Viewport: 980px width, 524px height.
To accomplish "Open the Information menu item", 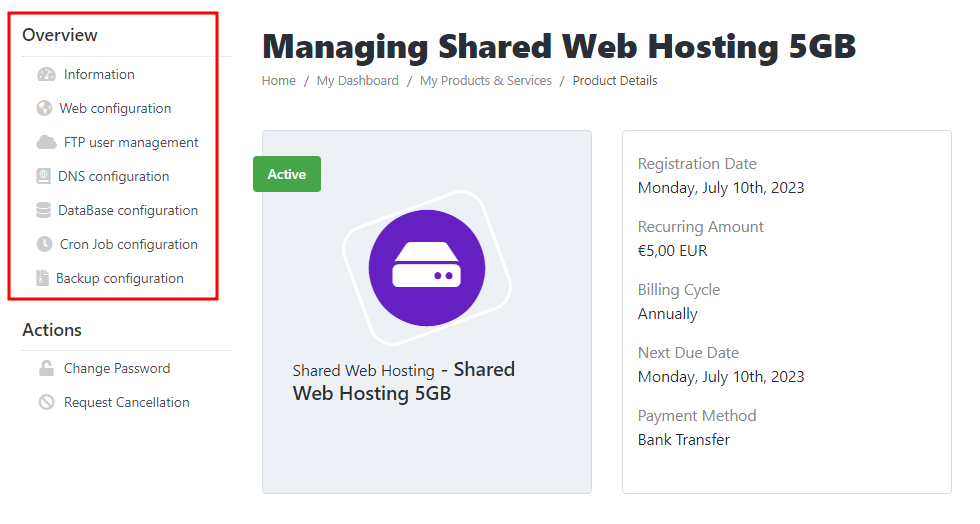I will pyautogui.click(x=99, y=74).
